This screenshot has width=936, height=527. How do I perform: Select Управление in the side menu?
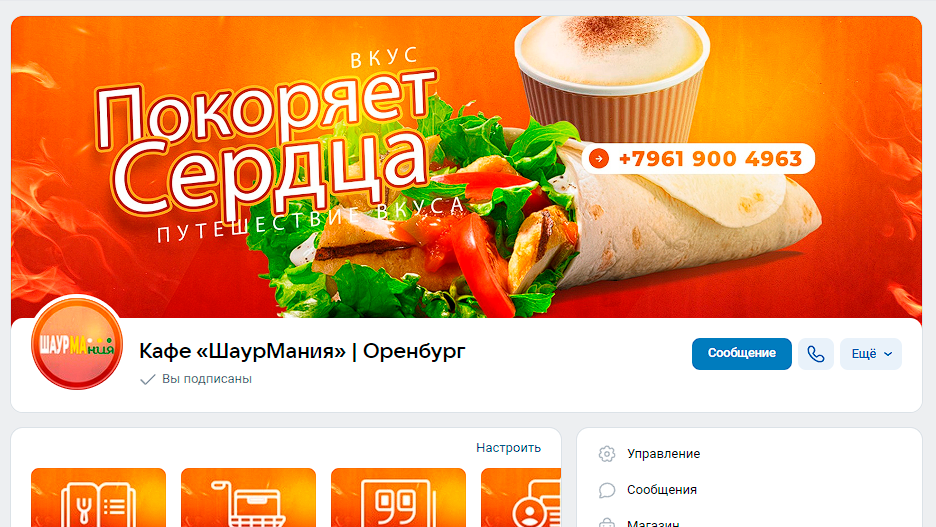click(663, 454)
